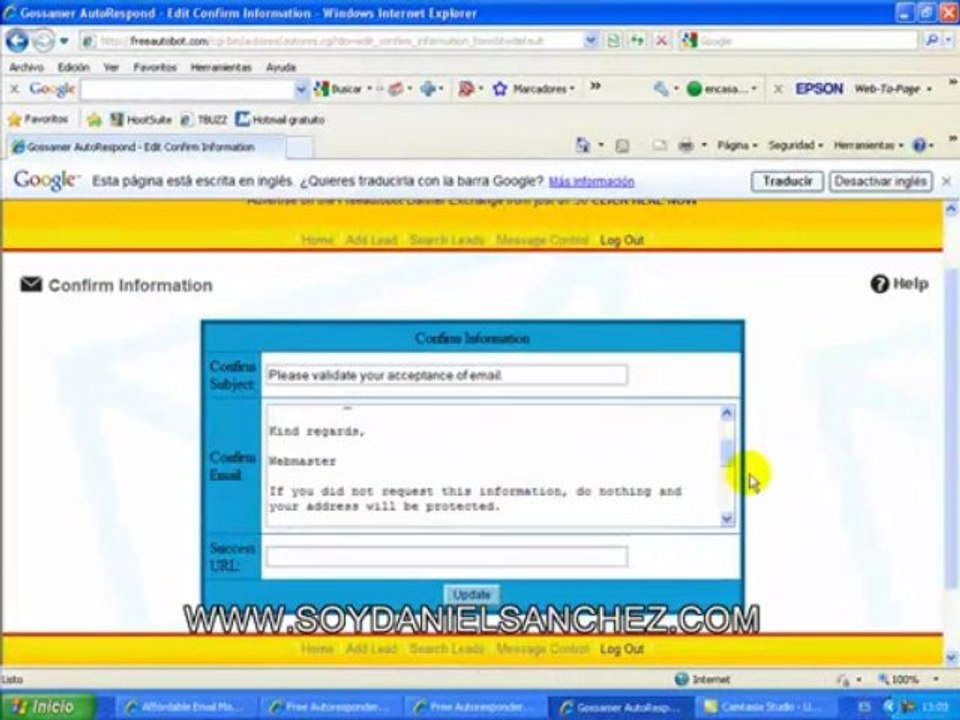This screenshot has width=960, height=720.
Task: Open the address bar history dropdown
Action: 590,41
